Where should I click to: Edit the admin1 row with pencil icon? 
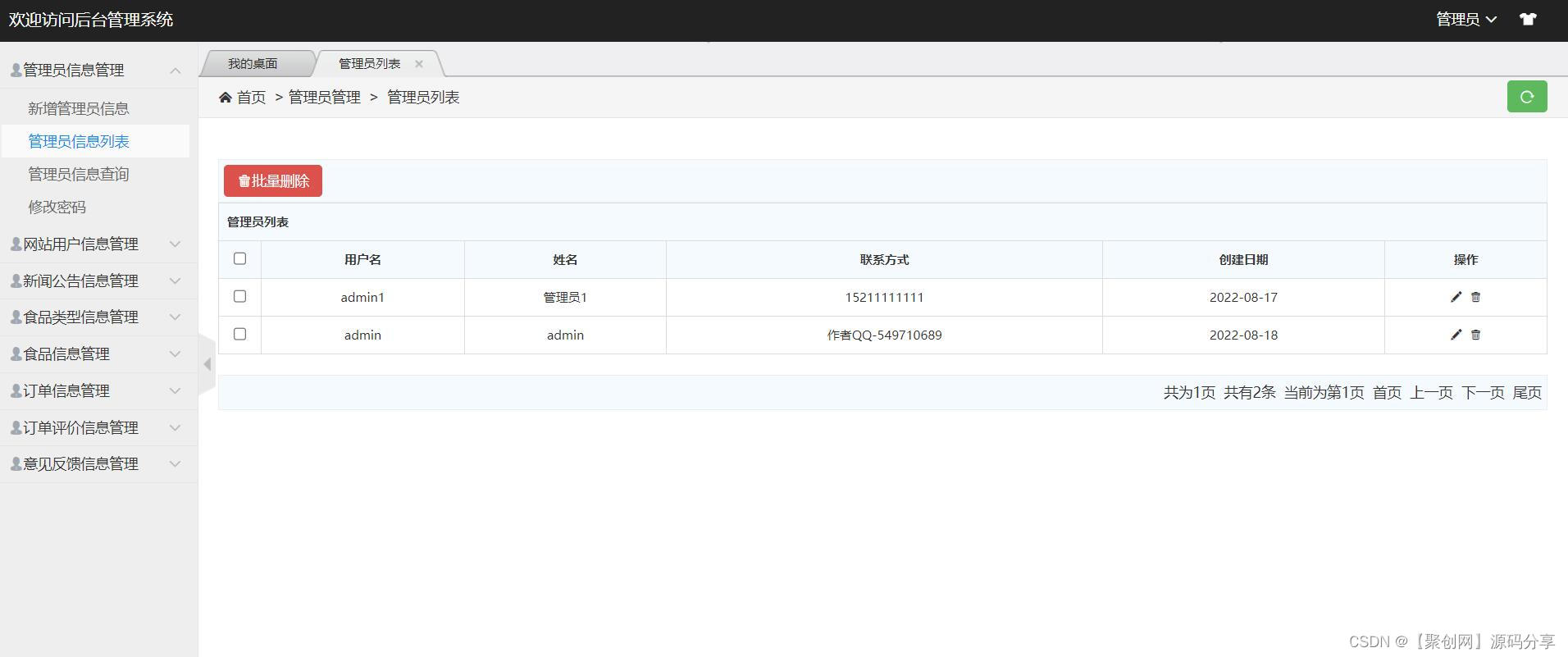click(x=1456, y=297)
